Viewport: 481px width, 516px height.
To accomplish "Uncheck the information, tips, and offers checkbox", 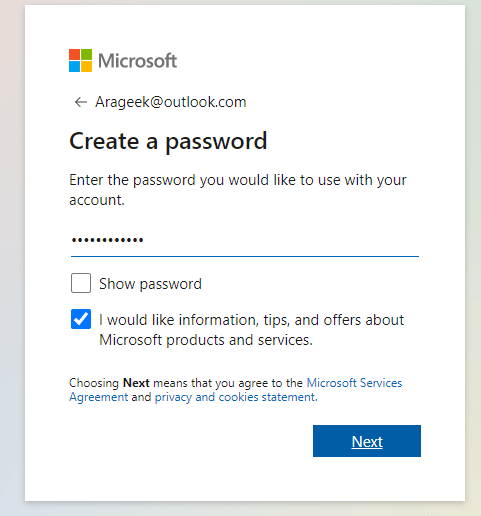I will pyautogui.click(x=81, y=319).
